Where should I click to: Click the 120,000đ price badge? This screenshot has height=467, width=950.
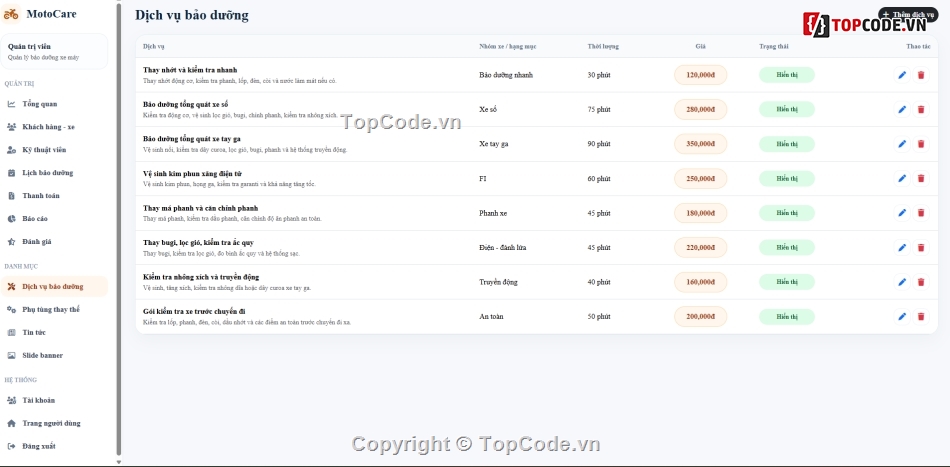pyautogui.click(x=700, y=75)
